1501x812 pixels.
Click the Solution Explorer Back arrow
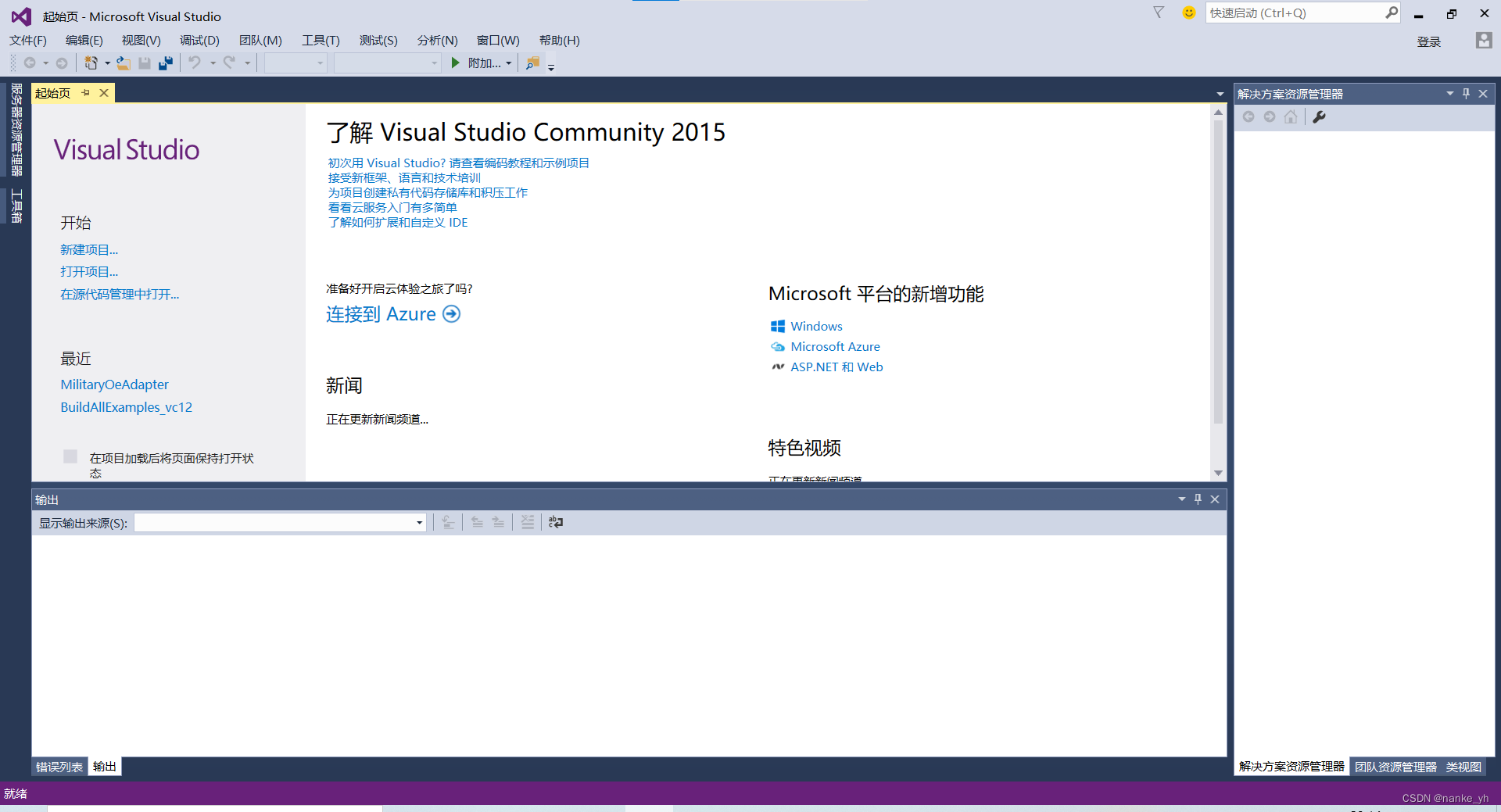[1248, 116]
